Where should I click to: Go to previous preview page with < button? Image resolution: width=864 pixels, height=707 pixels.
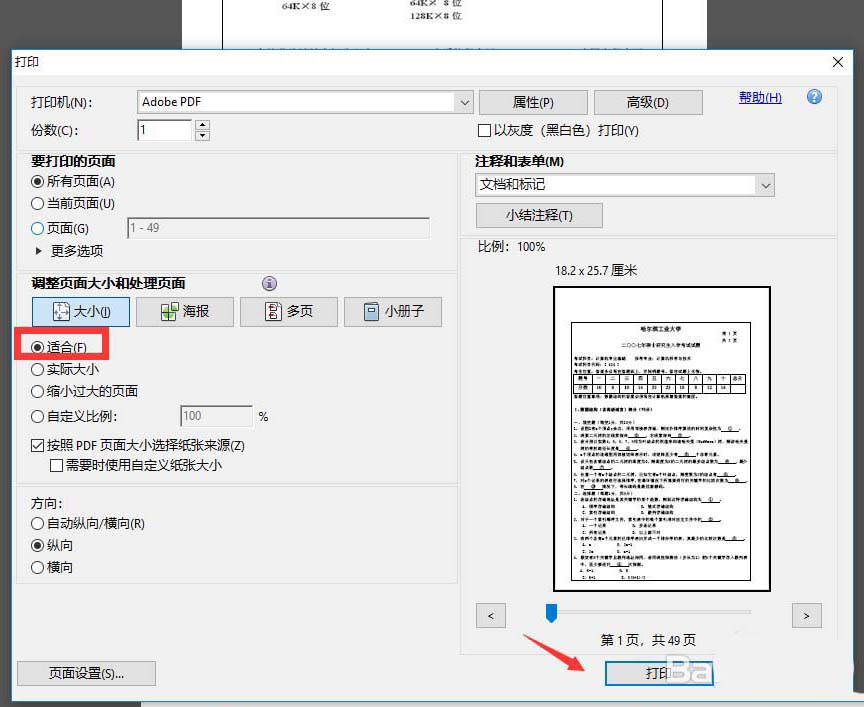490,616
